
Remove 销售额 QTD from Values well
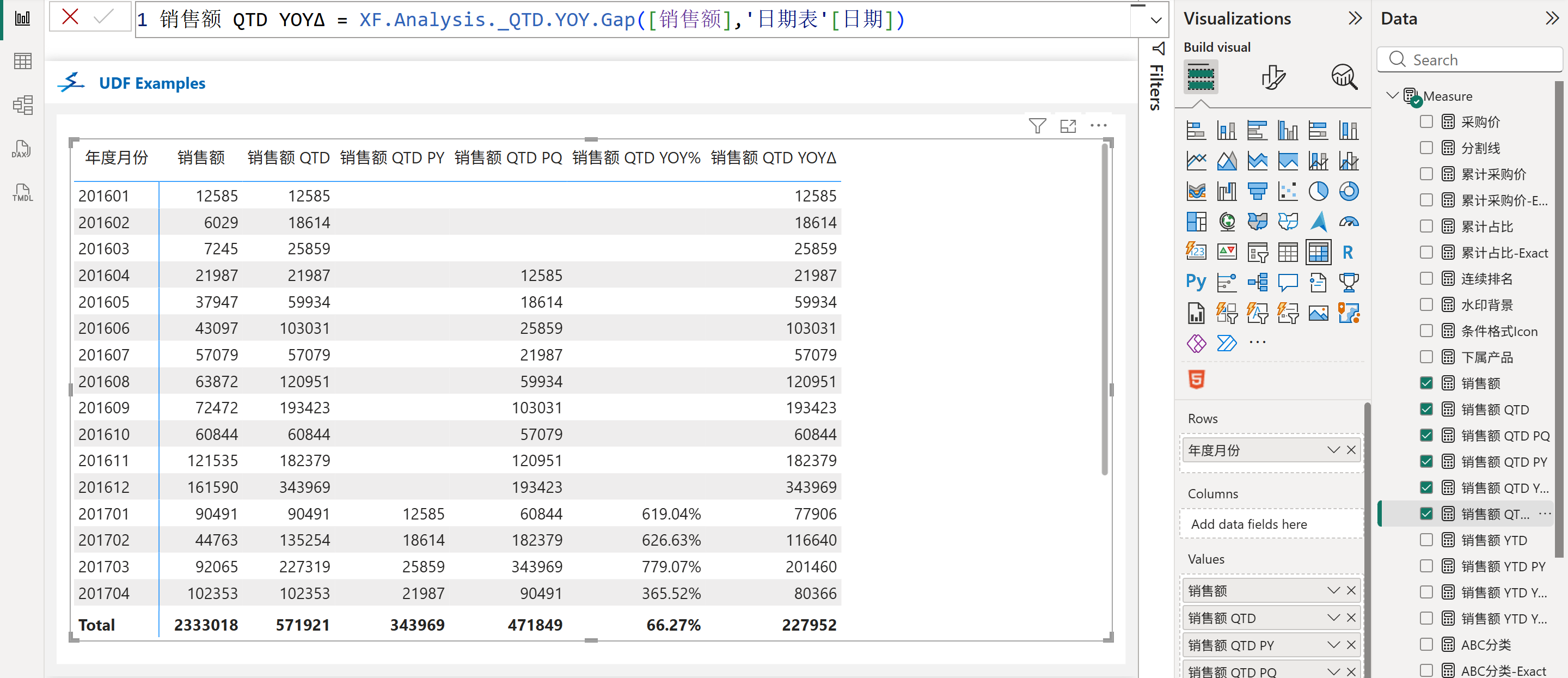[1351, 618]
